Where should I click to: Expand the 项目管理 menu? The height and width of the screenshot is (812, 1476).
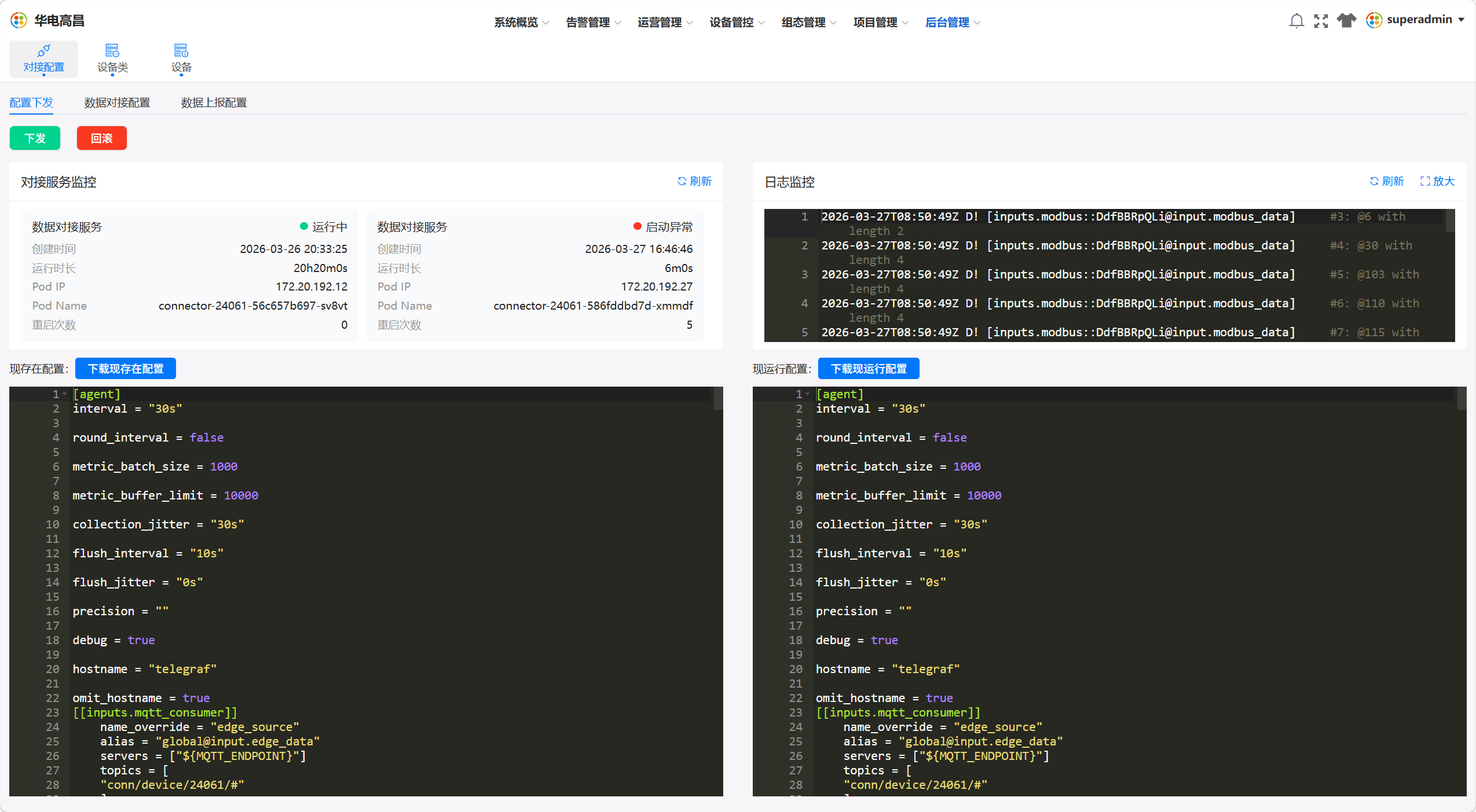(x=880, y=22)
